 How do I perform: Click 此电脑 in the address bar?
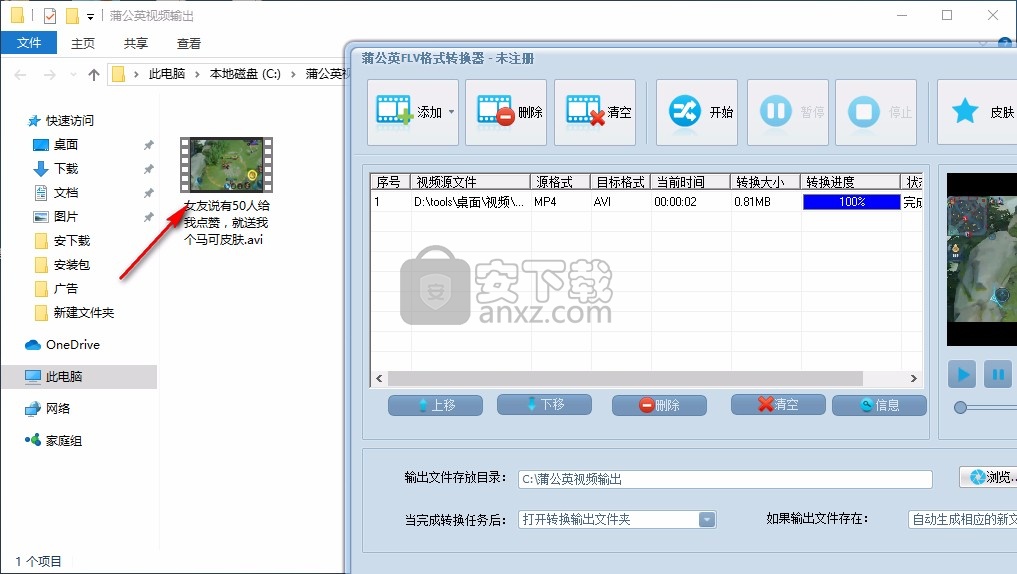point(167,74)
